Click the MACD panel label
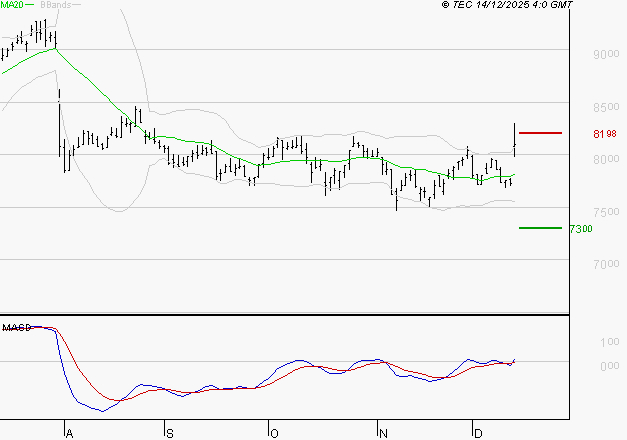This screenshot has width=627, height=440. (16, 328)
